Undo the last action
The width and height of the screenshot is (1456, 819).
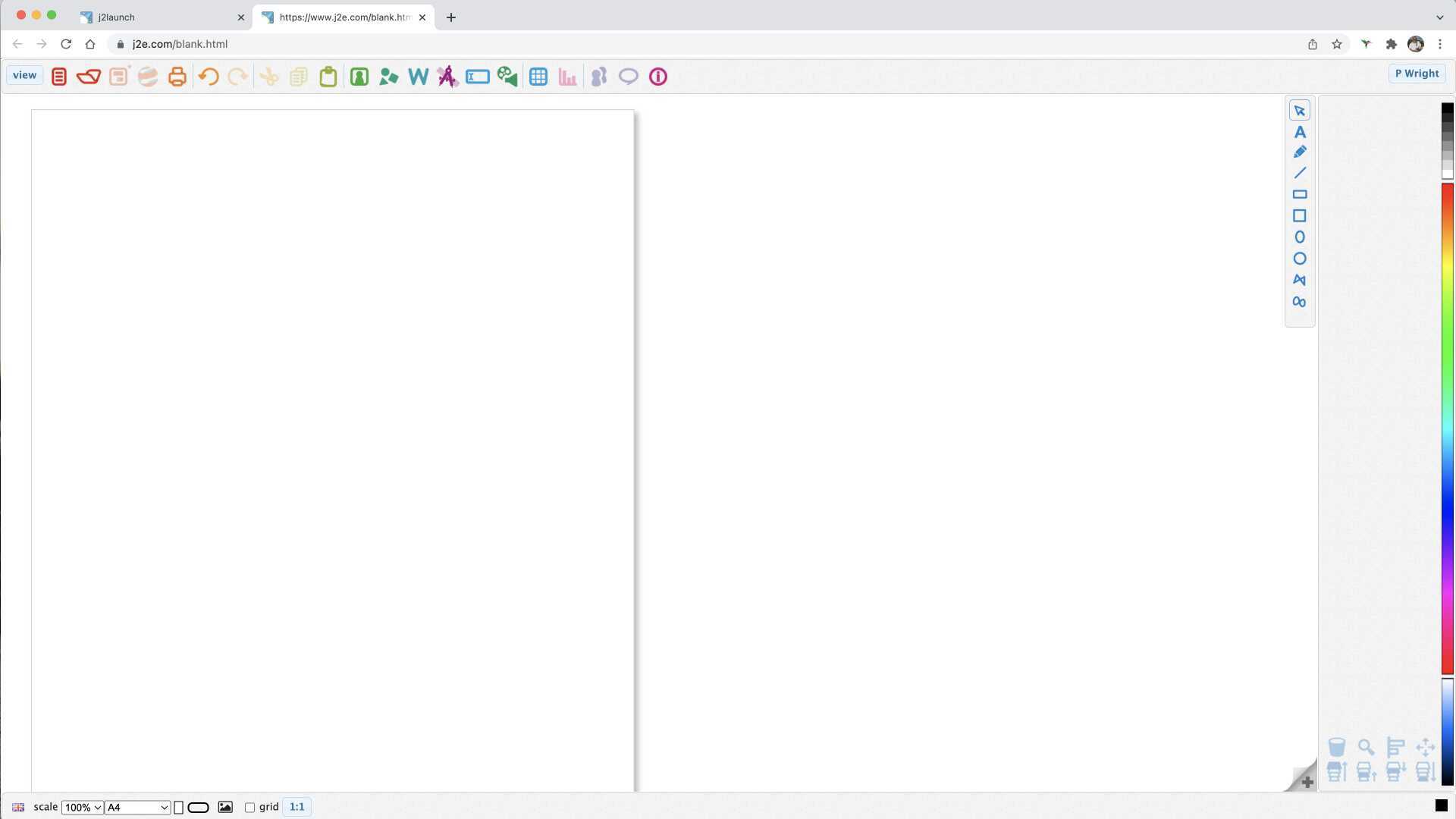pyautogui.click(x=209, y=76)
